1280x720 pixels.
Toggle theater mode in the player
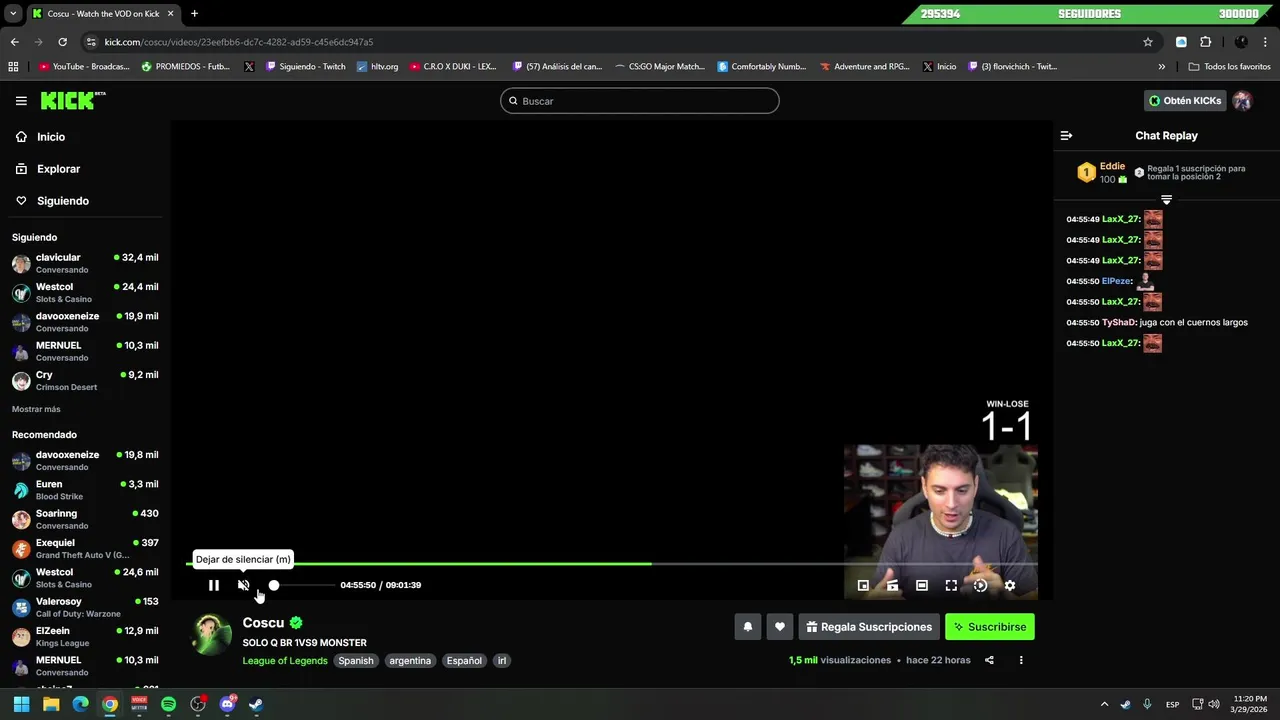tap(922, 585)
